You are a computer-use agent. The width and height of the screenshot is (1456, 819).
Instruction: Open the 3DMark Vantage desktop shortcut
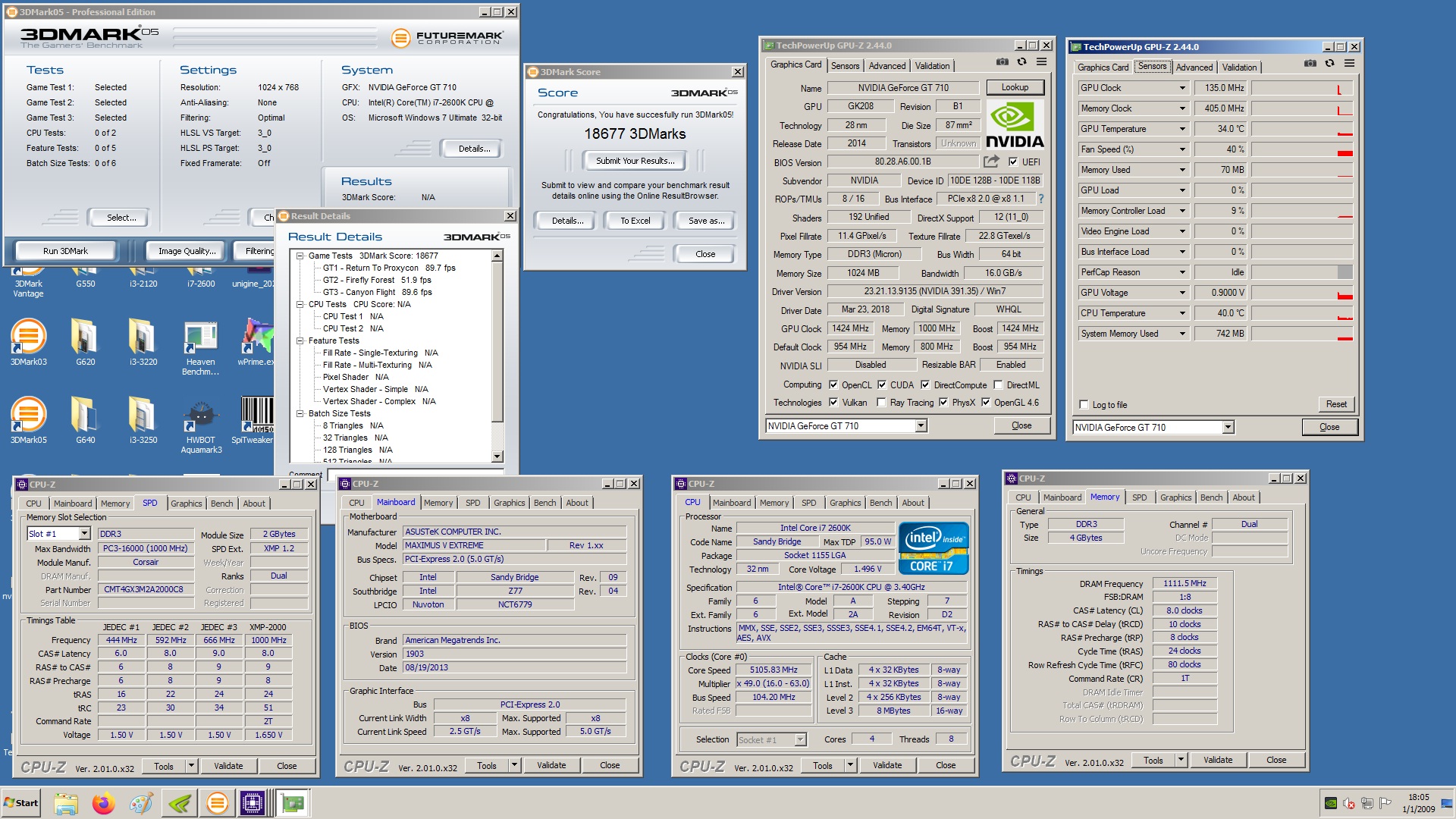click(28, 282)
